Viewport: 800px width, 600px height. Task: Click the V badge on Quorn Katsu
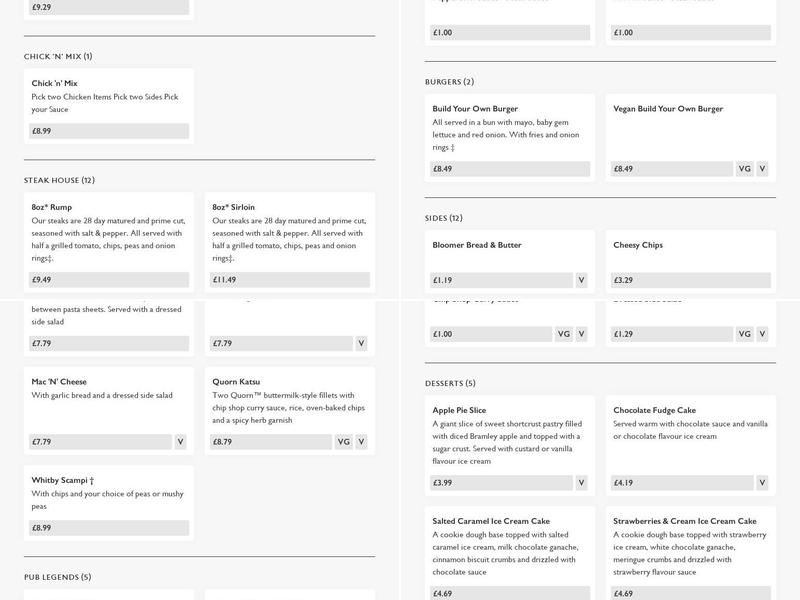362,441
